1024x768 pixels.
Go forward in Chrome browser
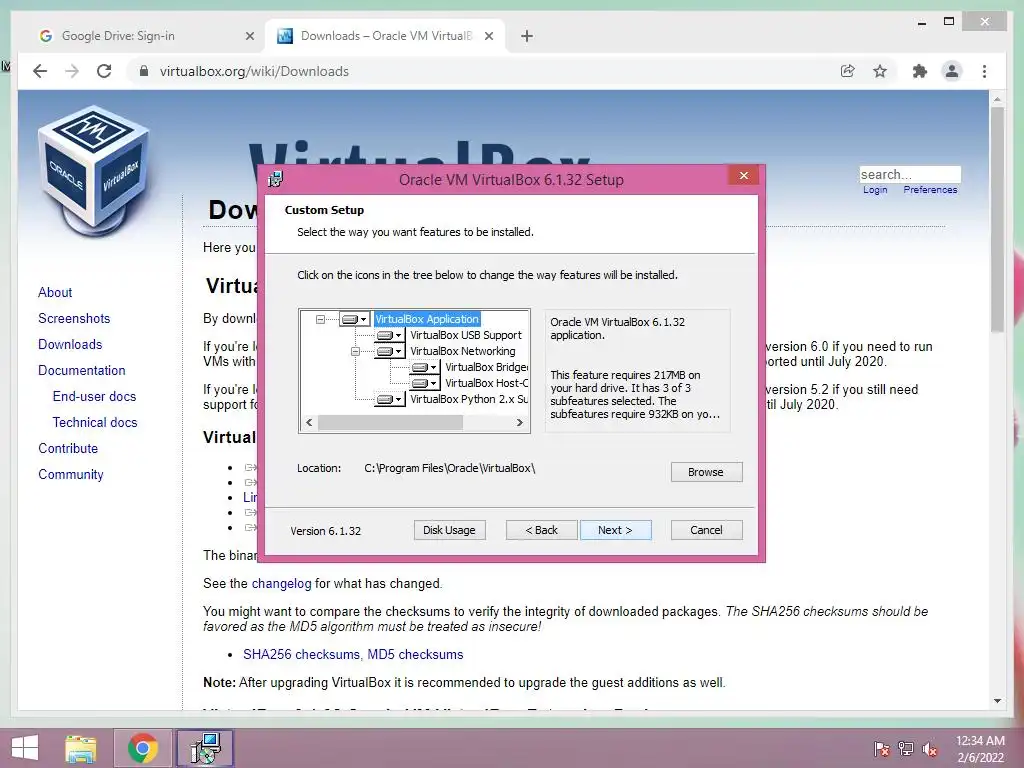point(72,71)
